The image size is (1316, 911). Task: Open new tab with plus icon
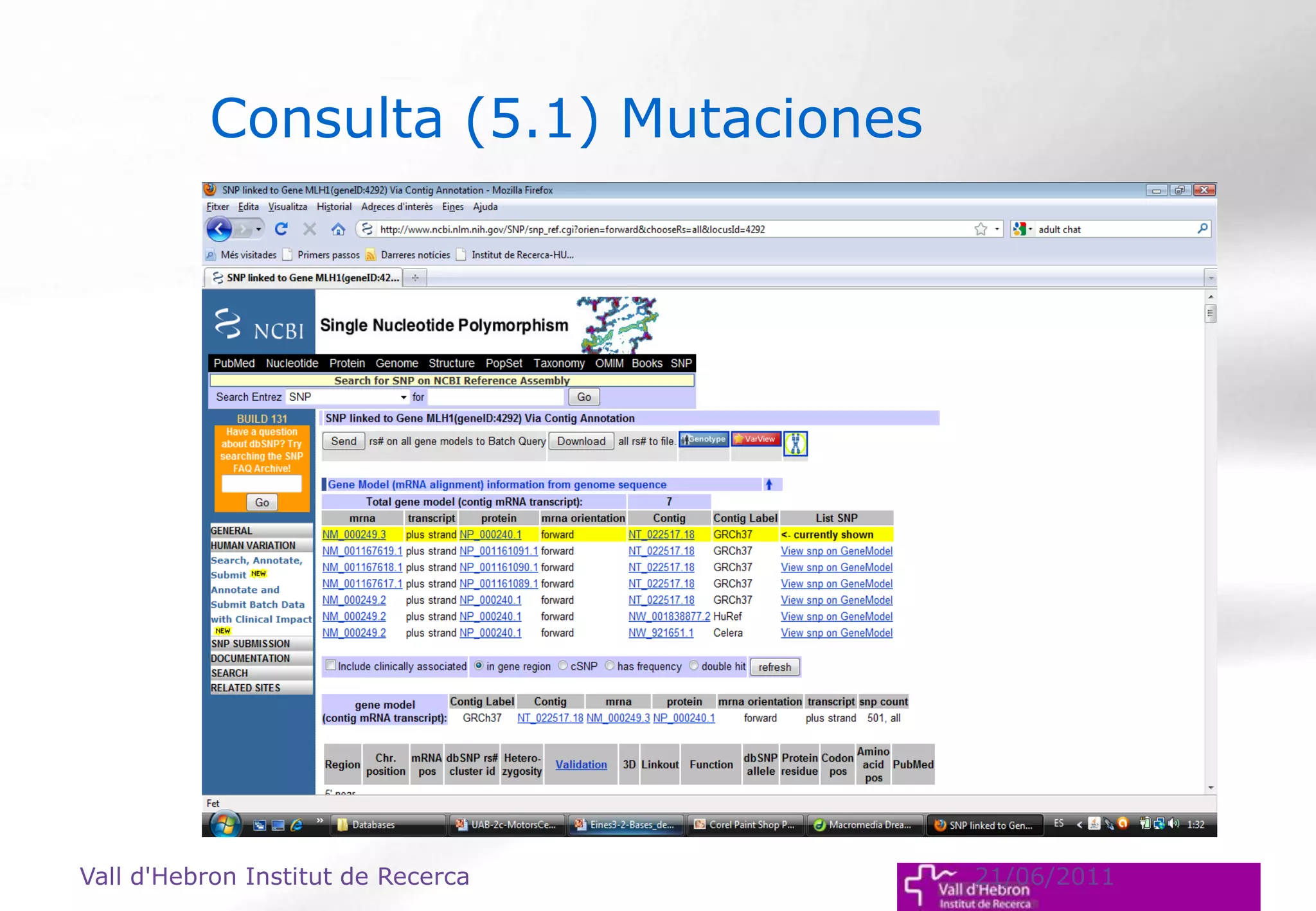click(x=415, y=278)
